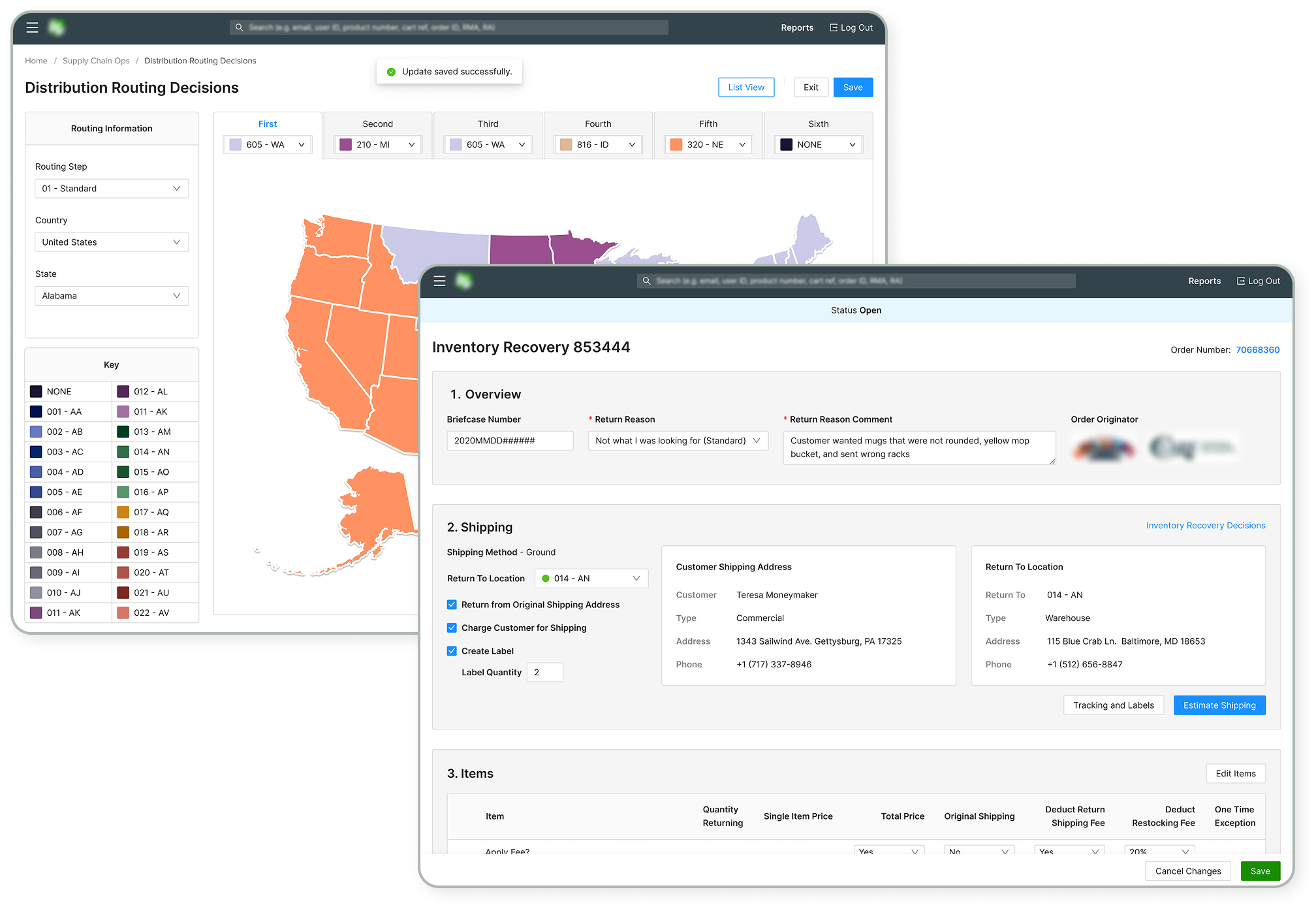Click the Estimate Shipping button

pos(1219,705)
